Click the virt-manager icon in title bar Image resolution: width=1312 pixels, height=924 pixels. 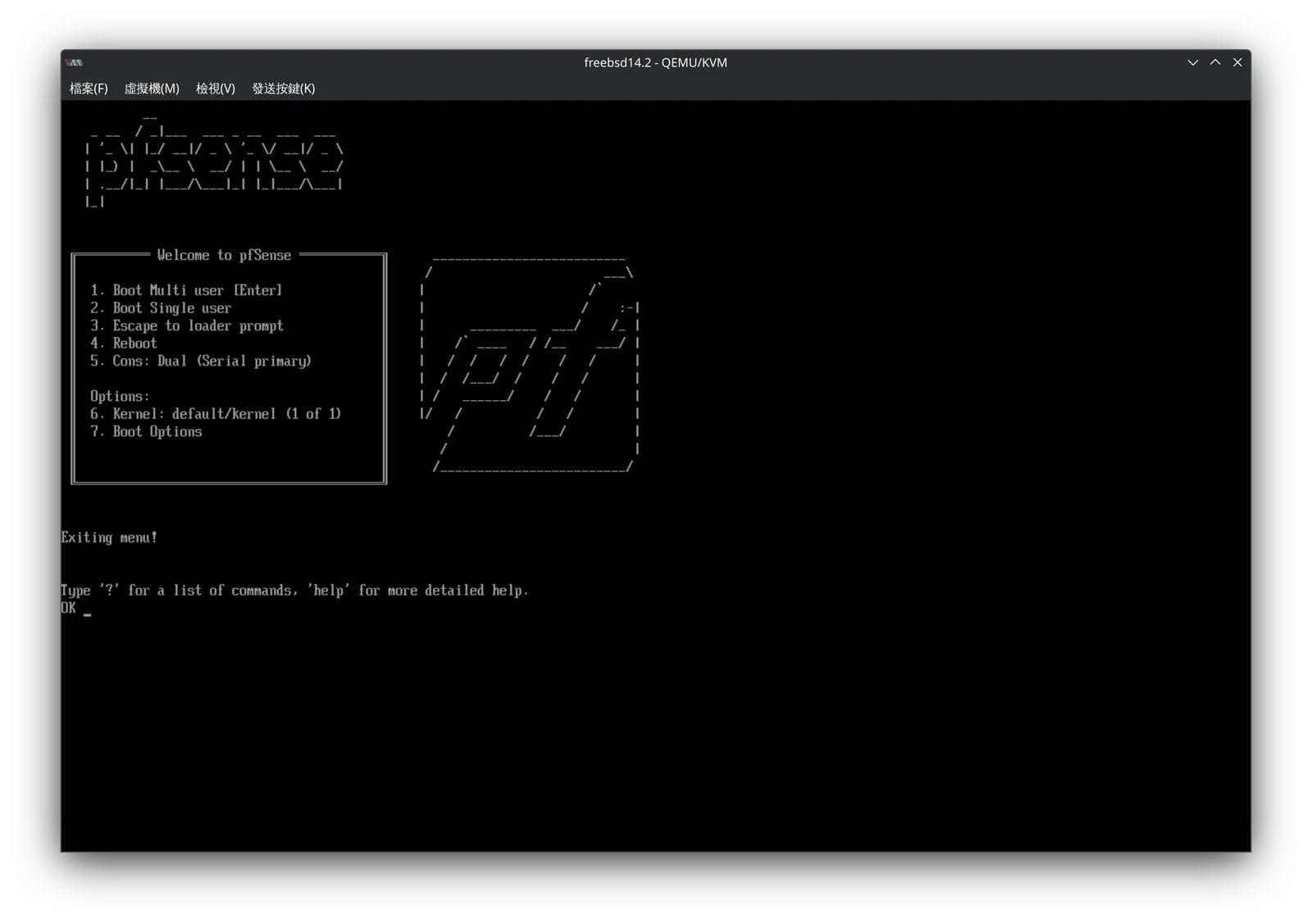(75, 62)
